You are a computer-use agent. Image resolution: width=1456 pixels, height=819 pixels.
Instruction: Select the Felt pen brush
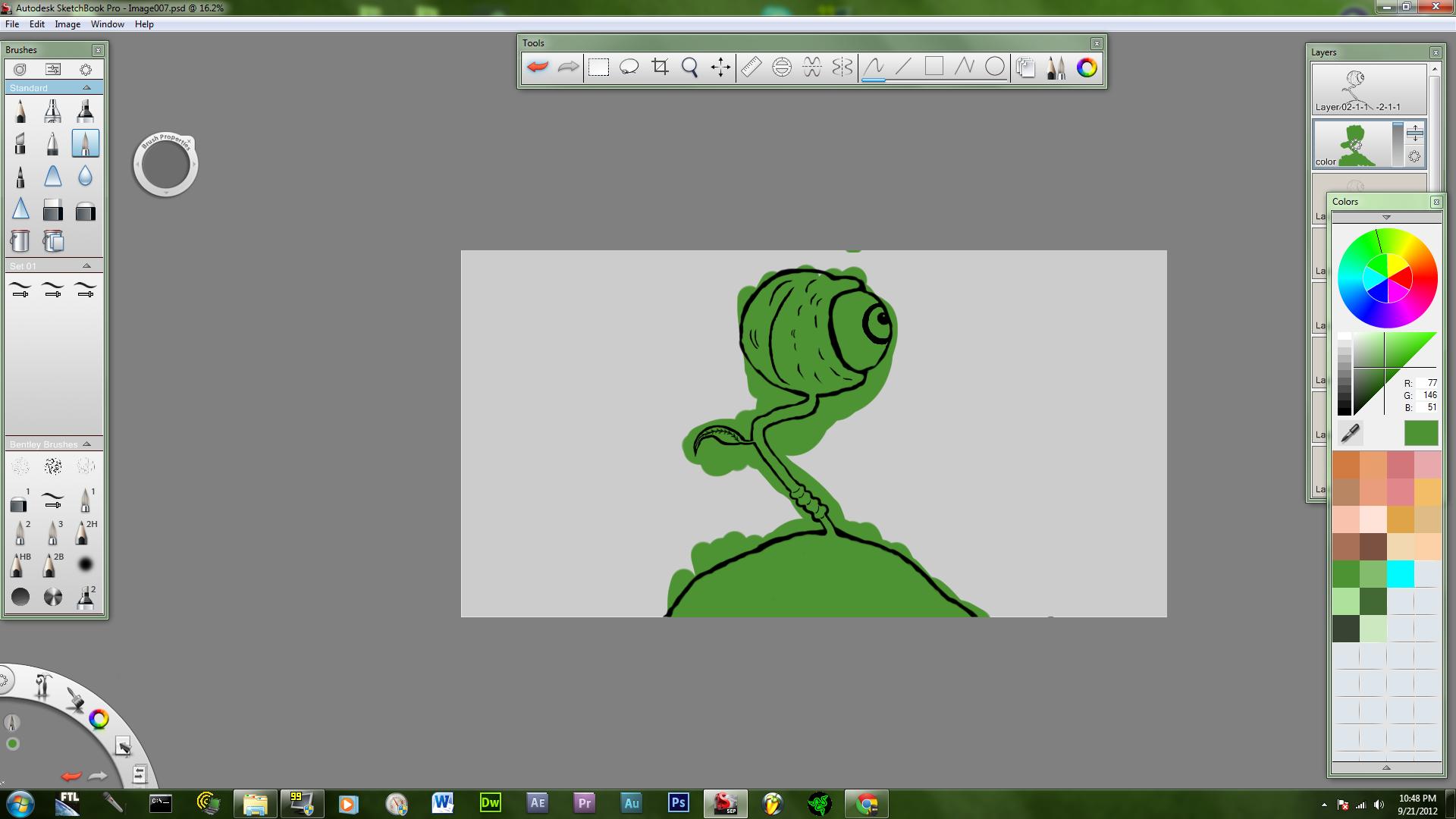point(20,177)
